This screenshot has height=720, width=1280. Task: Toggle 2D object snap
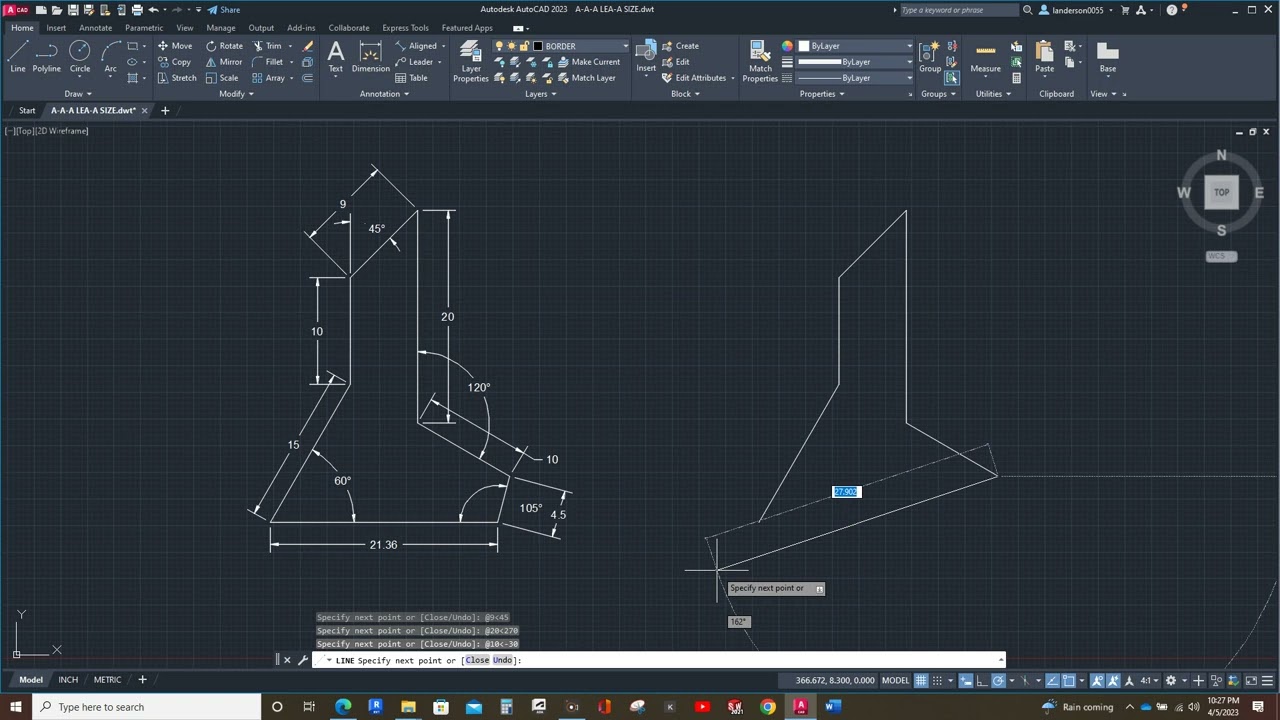(x=1069, y=681)
